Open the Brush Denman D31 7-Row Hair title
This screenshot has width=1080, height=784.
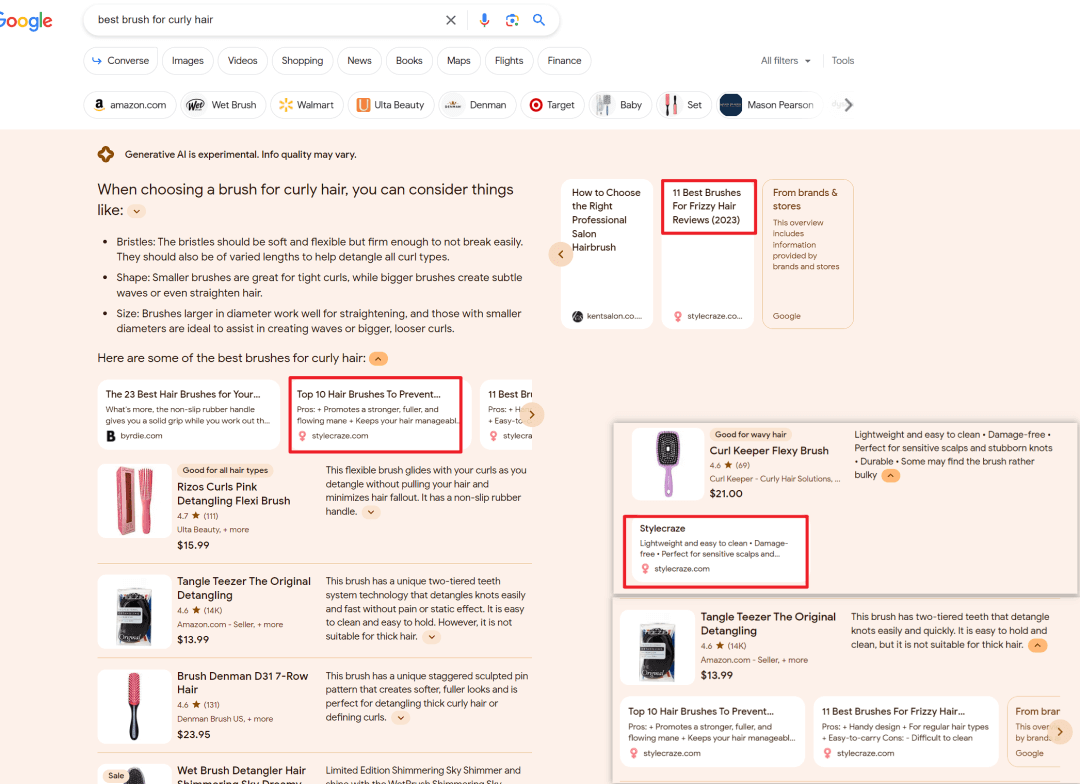pos(242,683)
